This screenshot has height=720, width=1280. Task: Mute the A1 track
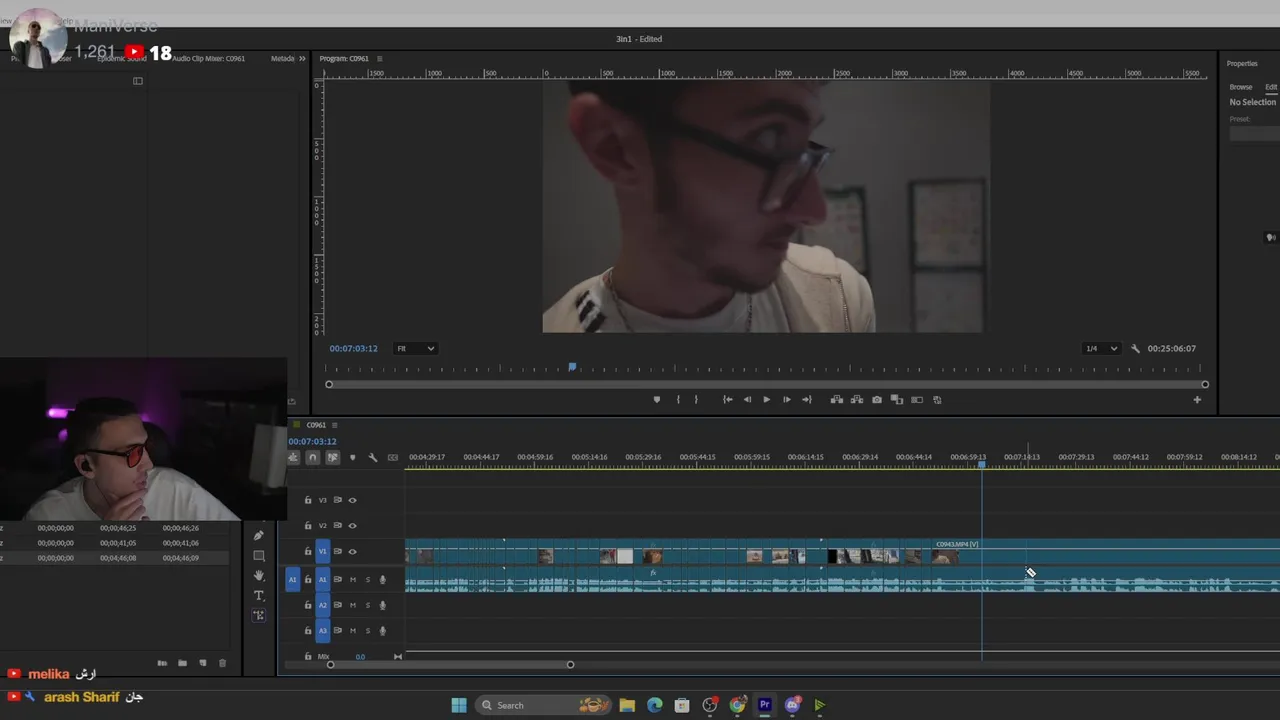352,580
